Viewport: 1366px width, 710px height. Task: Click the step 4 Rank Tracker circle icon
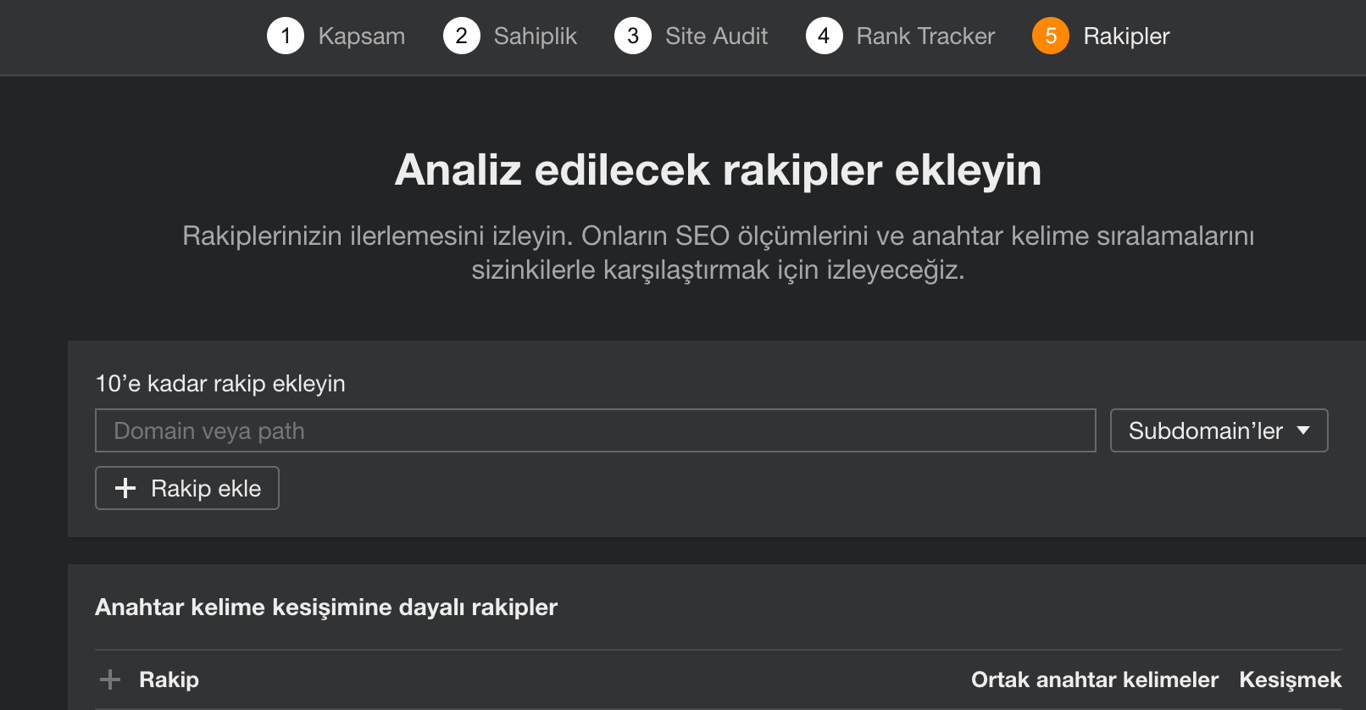click(x=824, y=36)
